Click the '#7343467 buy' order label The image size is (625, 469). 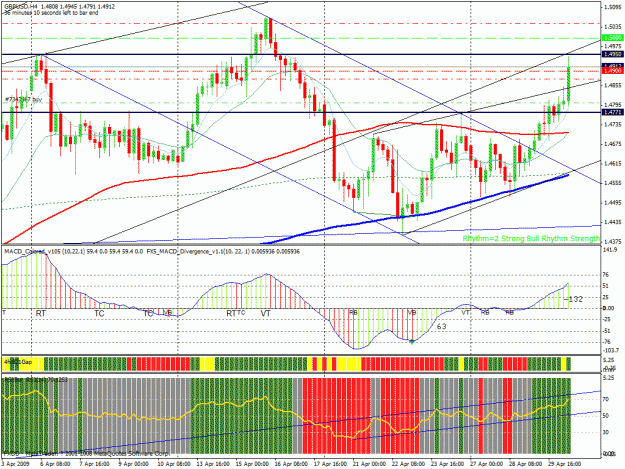click(x=23, y=99)
